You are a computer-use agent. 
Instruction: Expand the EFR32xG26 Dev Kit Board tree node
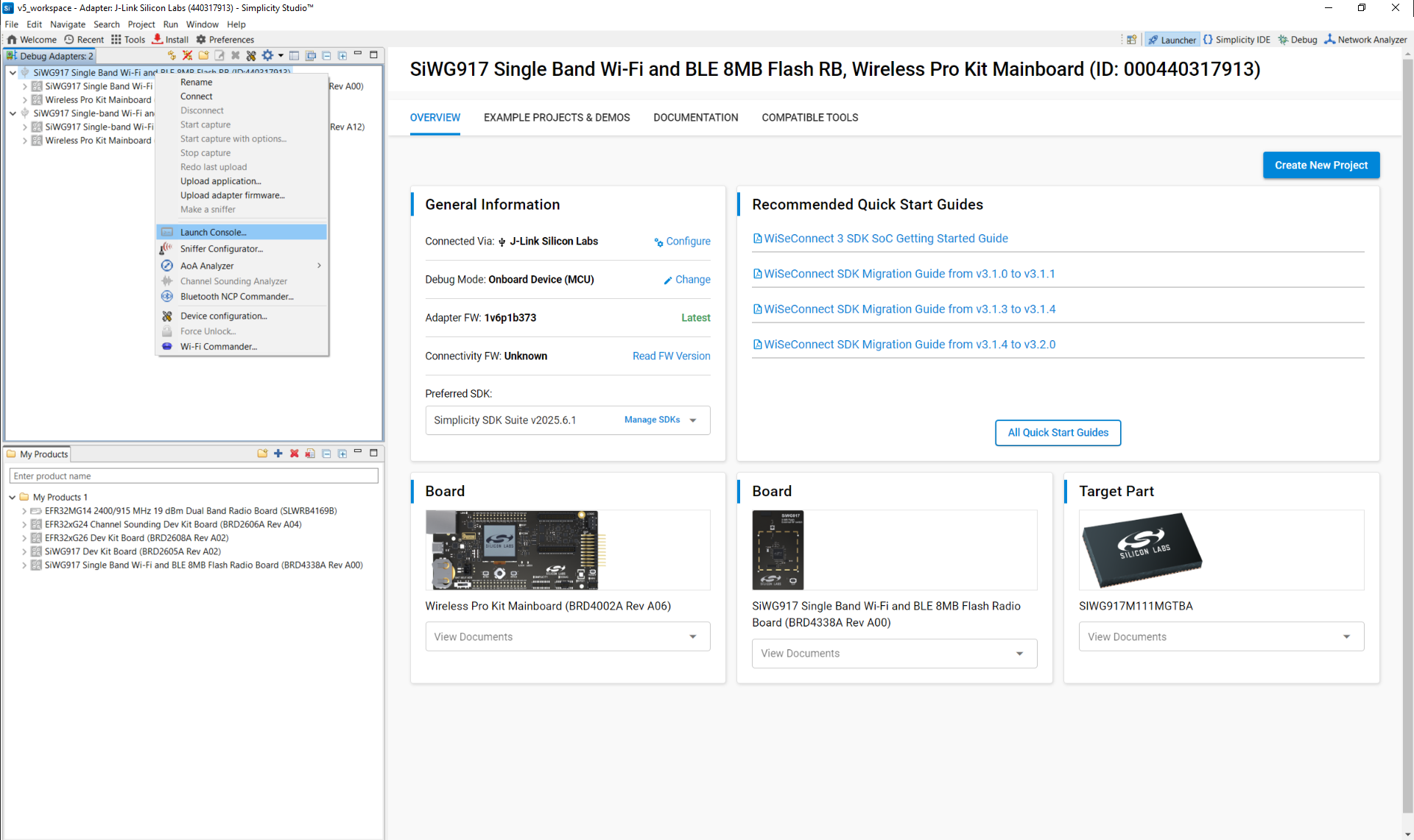[24, 538]
